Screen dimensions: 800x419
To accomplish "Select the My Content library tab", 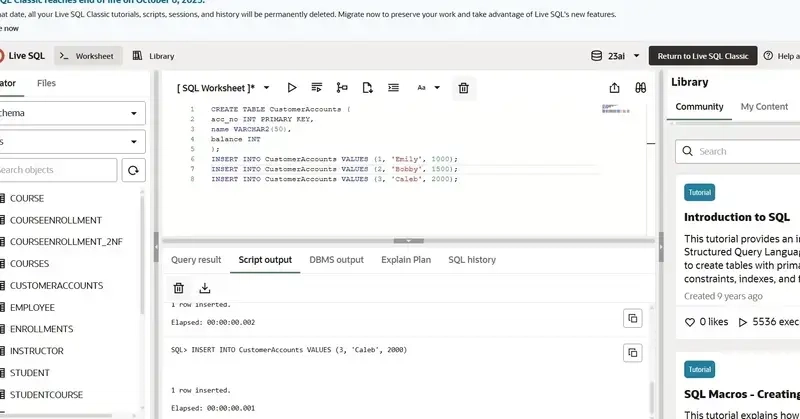I will click(764, 106).
